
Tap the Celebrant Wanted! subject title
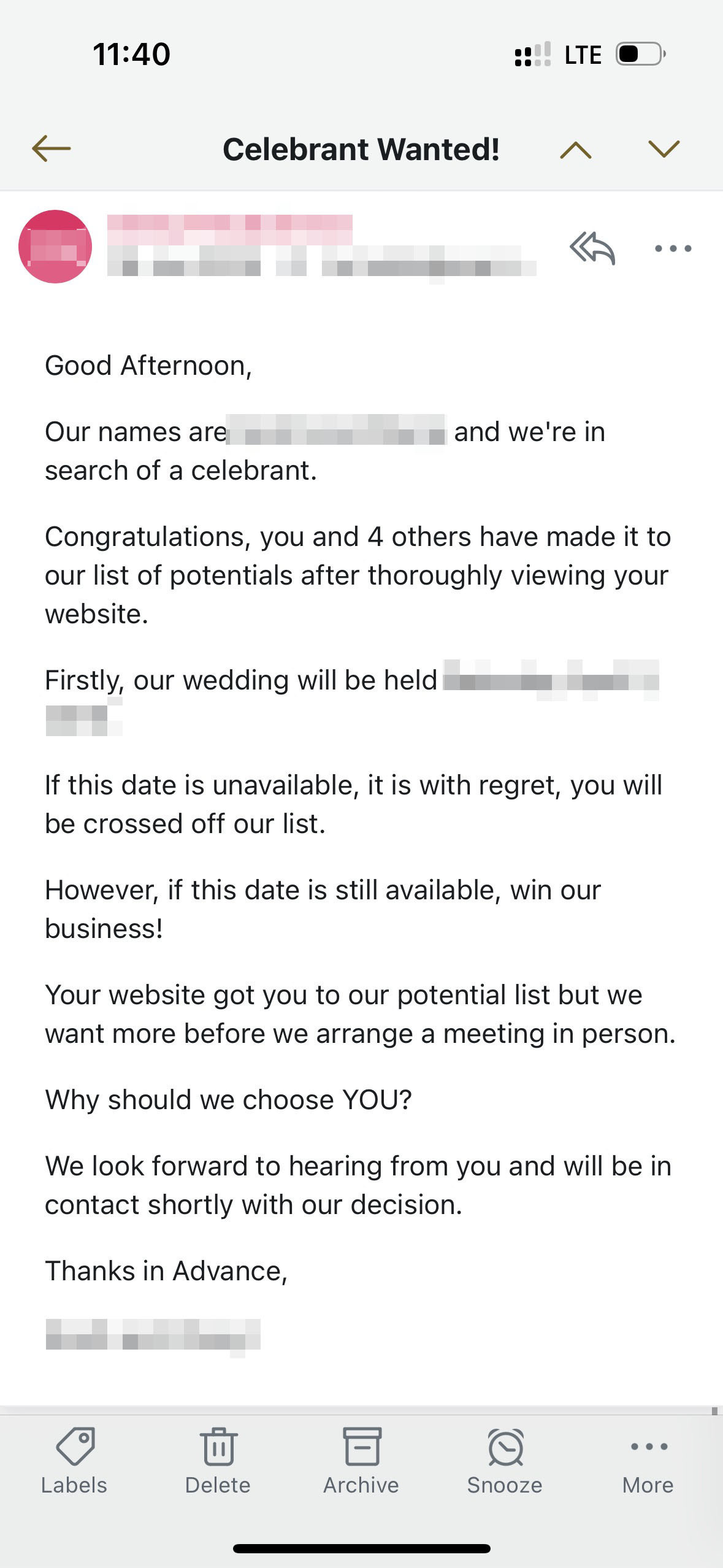tap(361, 149)
